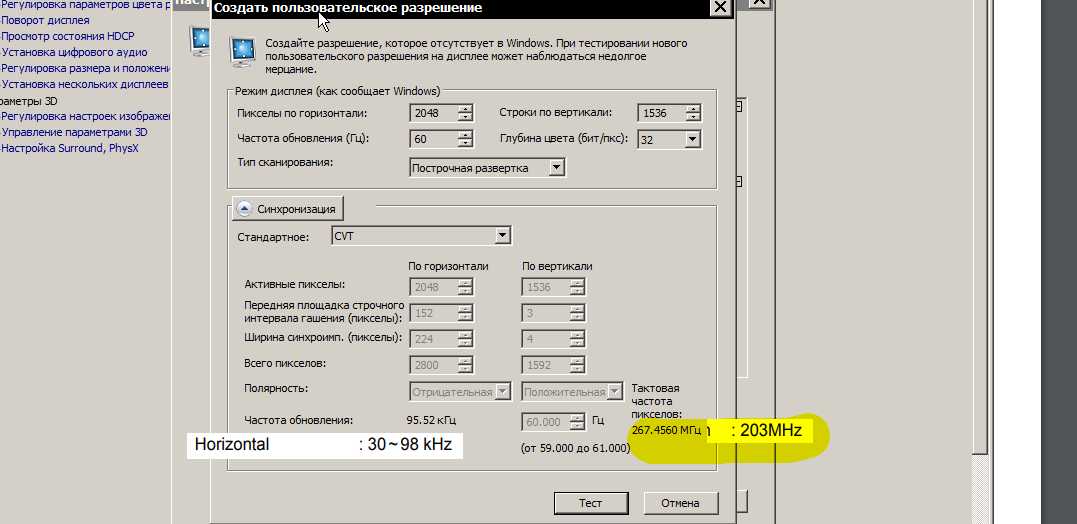Click horizontal Активные пикселы field 2048
This screenshot has height=524, width=1077.
pyautogui.click(x=434, y=287)
